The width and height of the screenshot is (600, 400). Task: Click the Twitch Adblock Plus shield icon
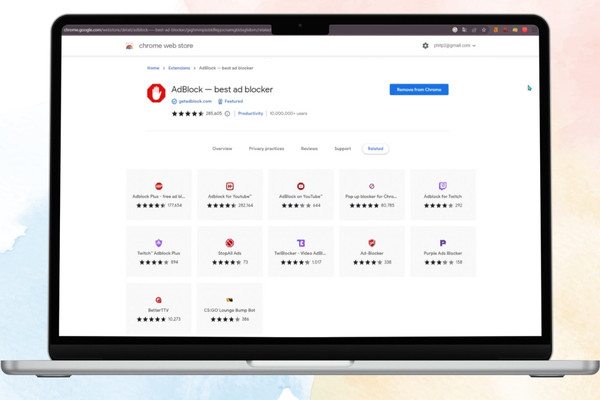(x=159, y=243)
